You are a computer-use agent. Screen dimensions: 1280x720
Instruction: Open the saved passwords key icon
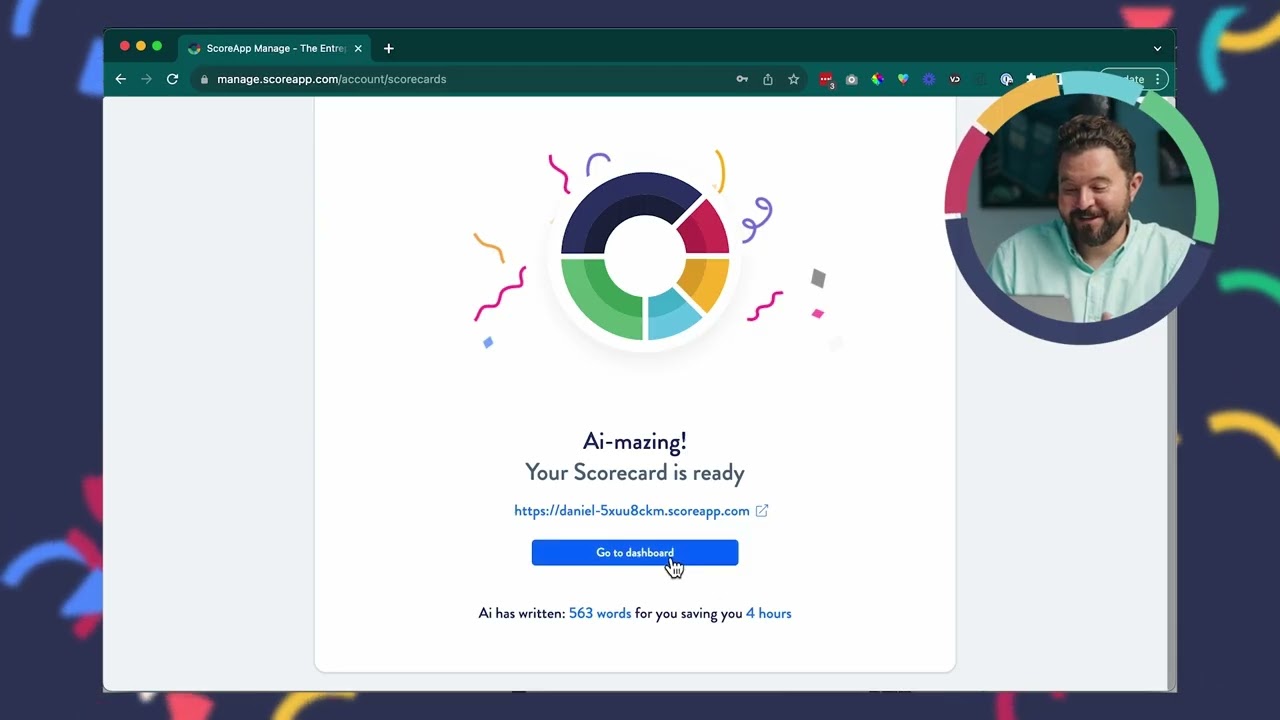742,79
